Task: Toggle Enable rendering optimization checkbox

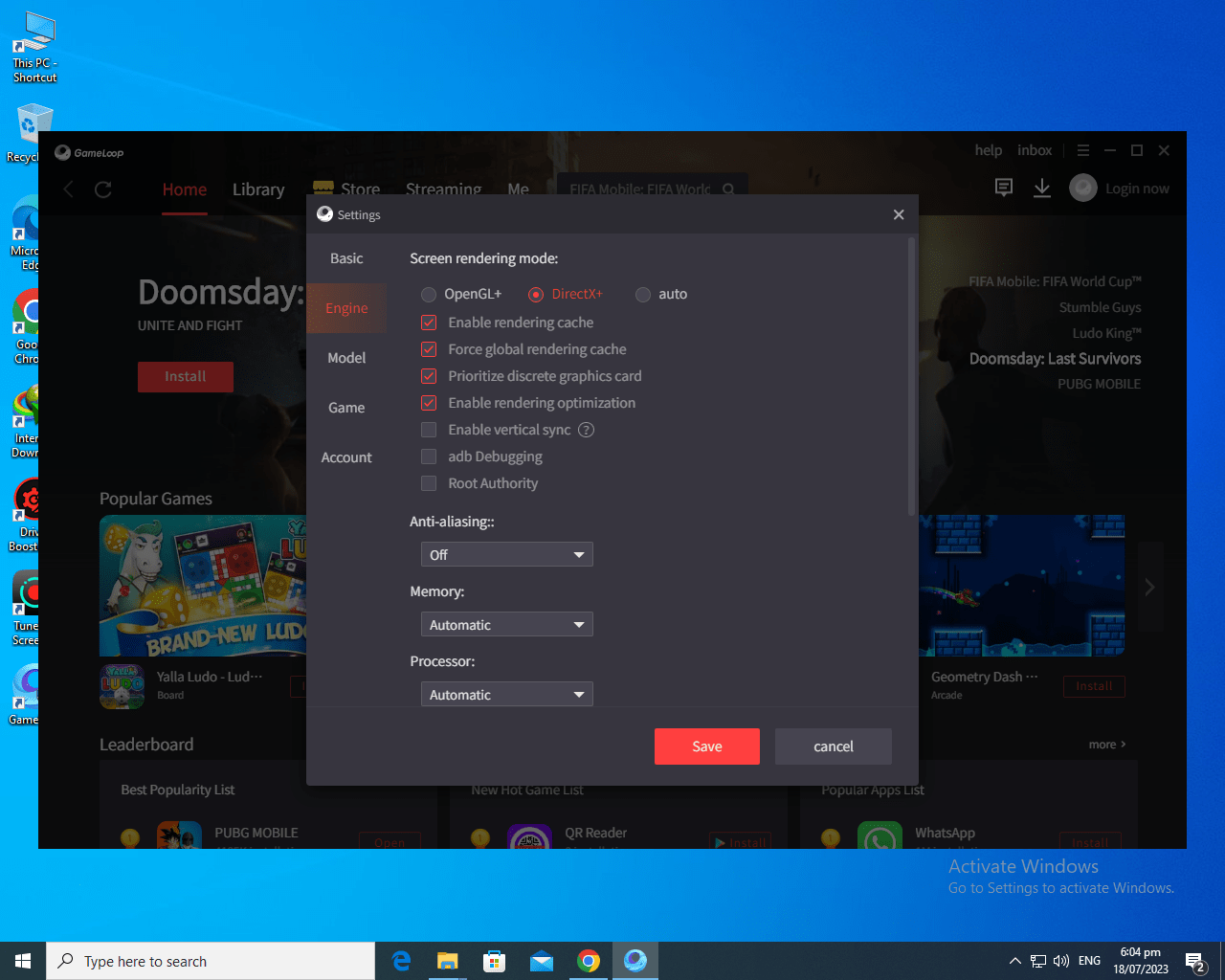Action: [x=429, y=403]
